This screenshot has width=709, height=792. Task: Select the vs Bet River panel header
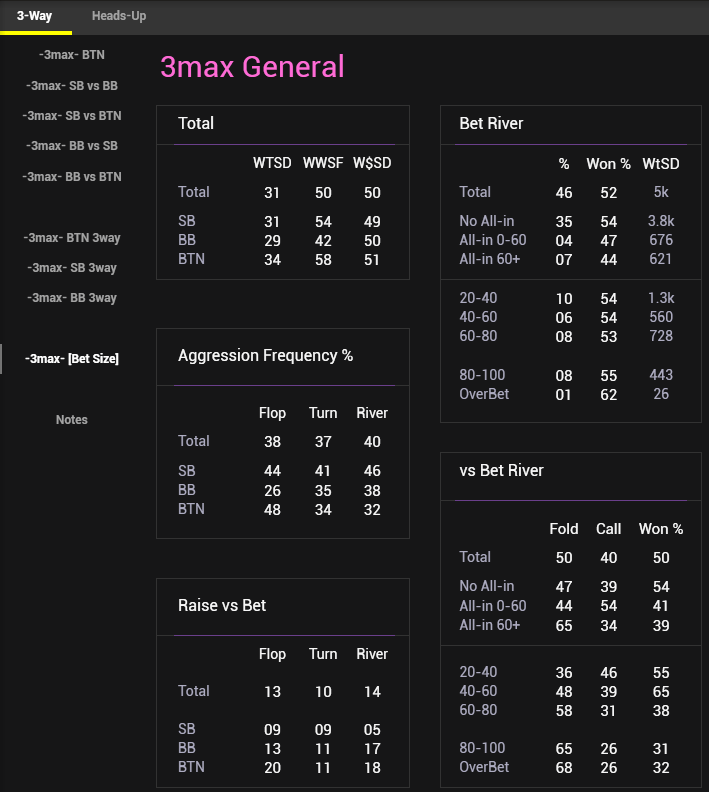[x=501, y=470]
